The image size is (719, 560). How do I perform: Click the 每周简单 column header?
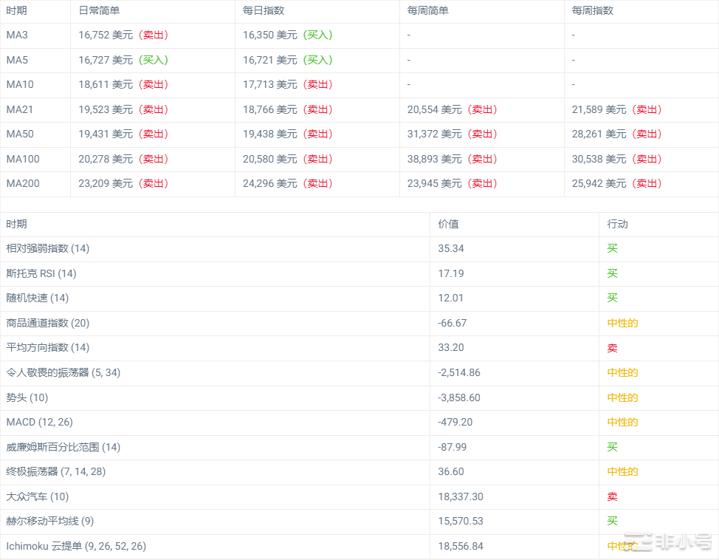(428, 10)
